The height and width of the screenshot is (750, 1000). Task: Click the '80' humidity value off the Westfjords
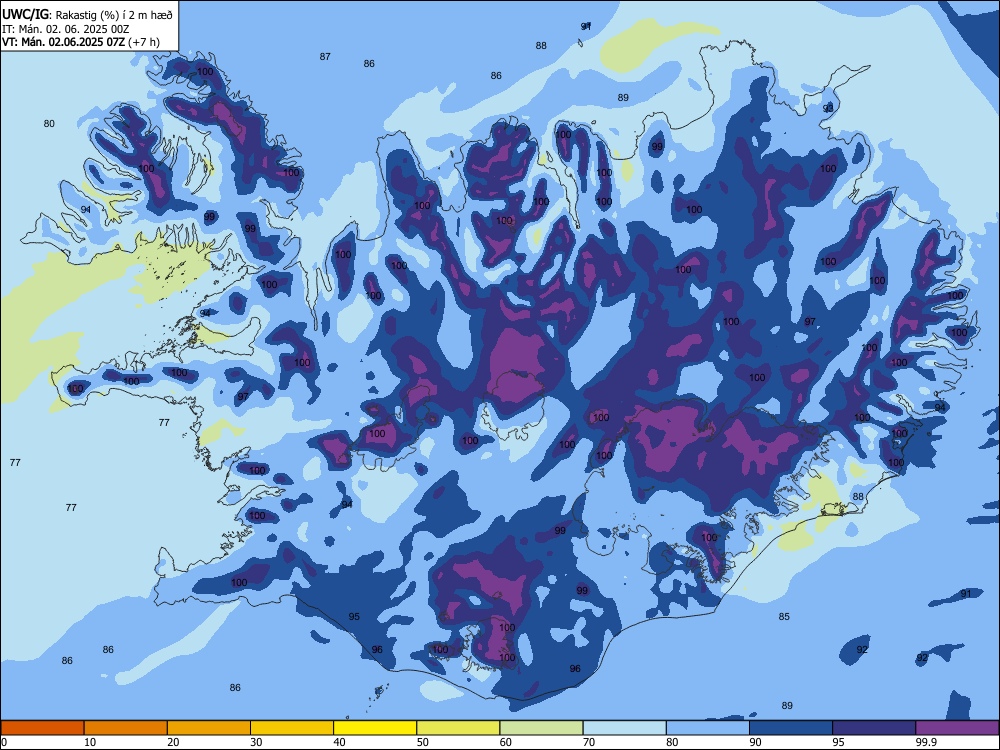tap(49, 124)
